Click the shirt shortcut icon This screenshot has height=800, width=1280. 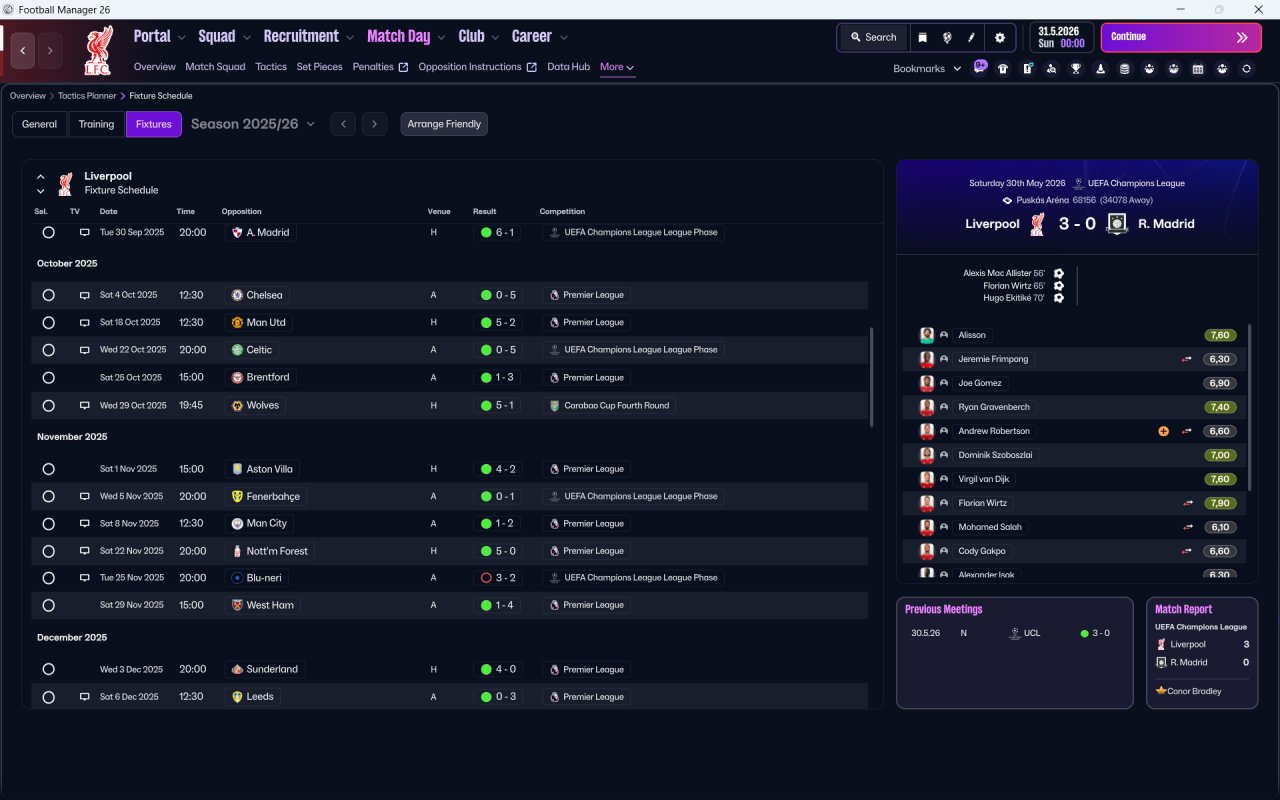(x=1003, y=69)
